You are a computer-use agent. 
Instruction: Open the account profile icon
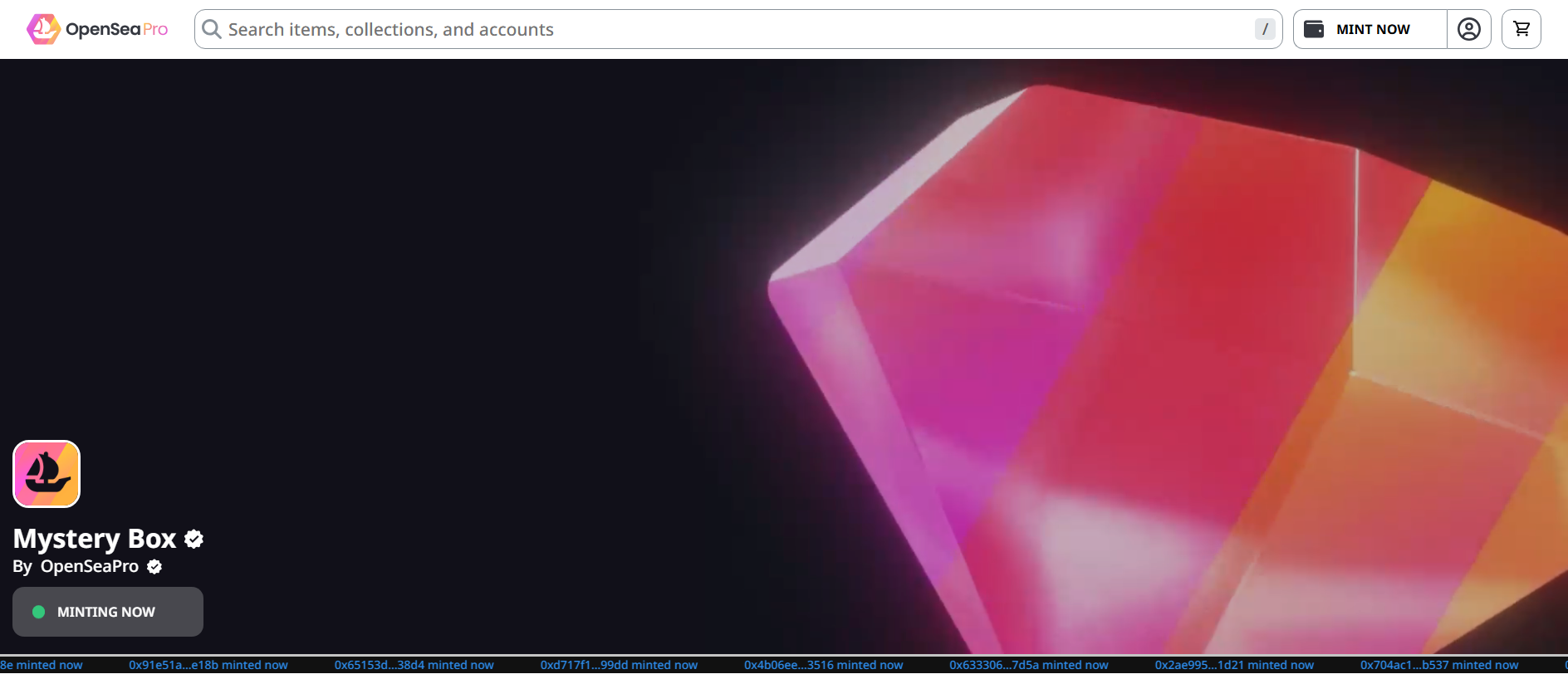[x=1469, y=29]
